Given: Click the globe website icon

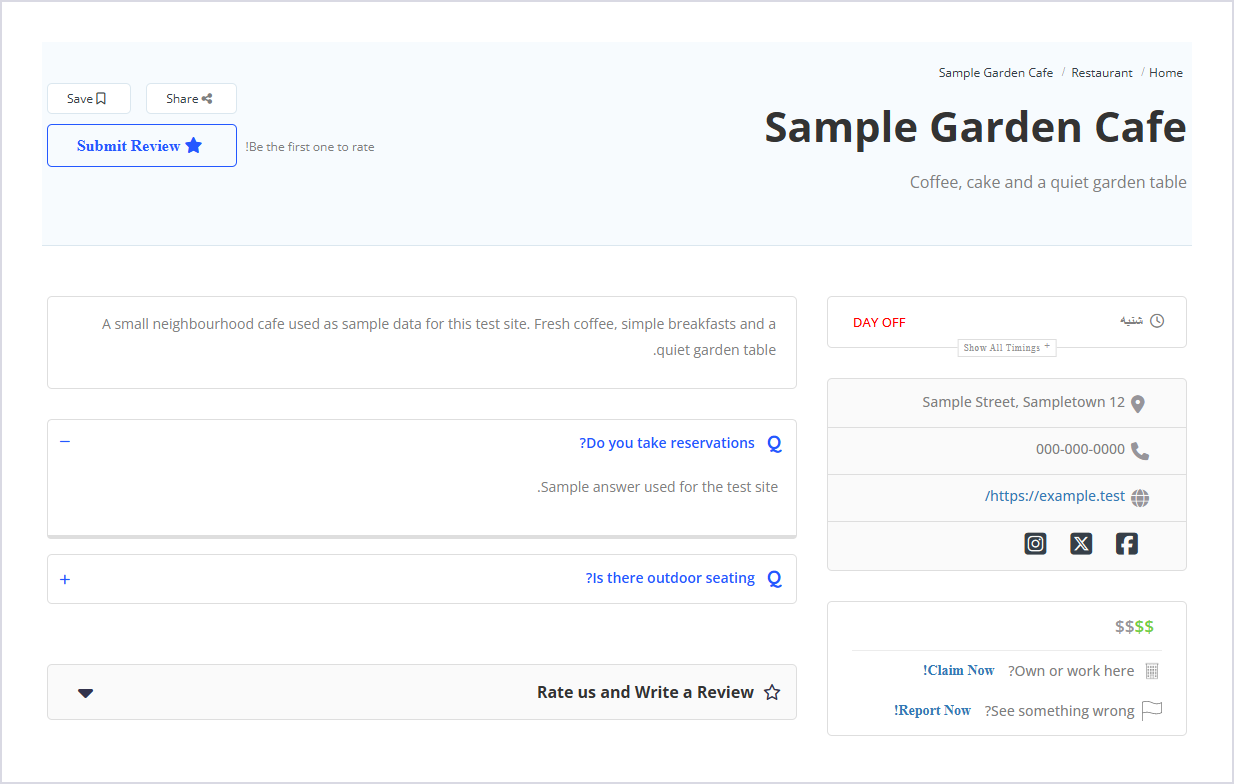Looking at the screenshot, I should [1140, 498].
